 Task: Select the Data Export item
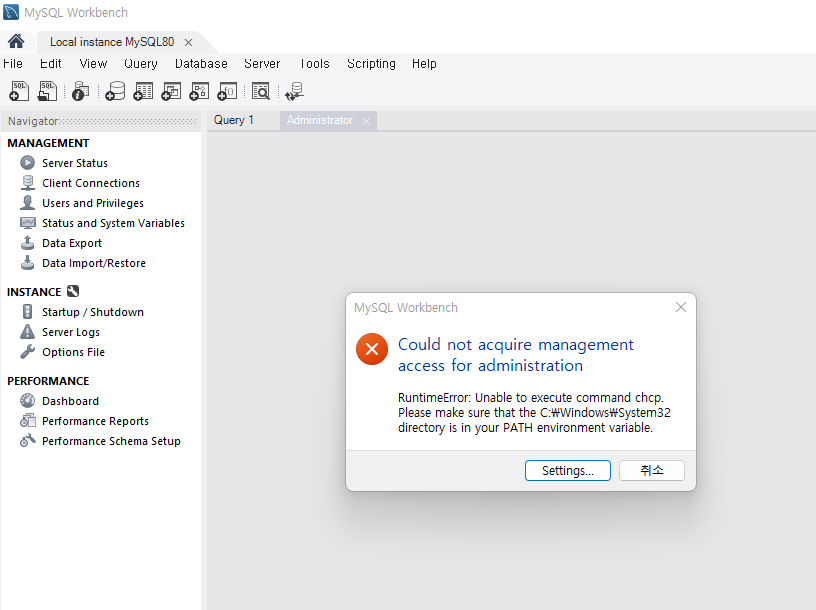[x=72, y=243]
